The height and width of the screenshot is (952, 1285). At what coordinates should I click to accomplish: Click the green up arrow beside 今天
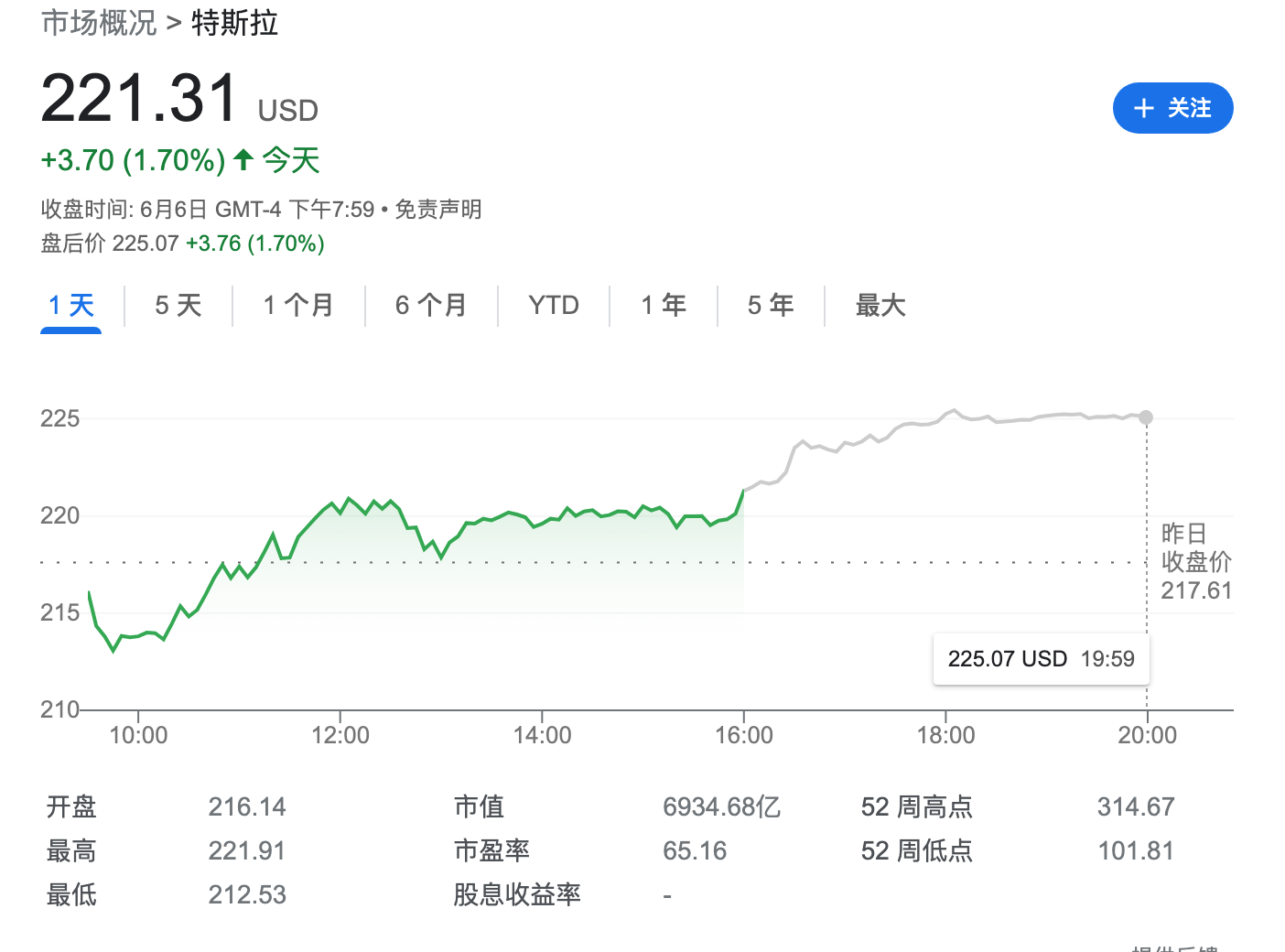click(x=243, y=160)
